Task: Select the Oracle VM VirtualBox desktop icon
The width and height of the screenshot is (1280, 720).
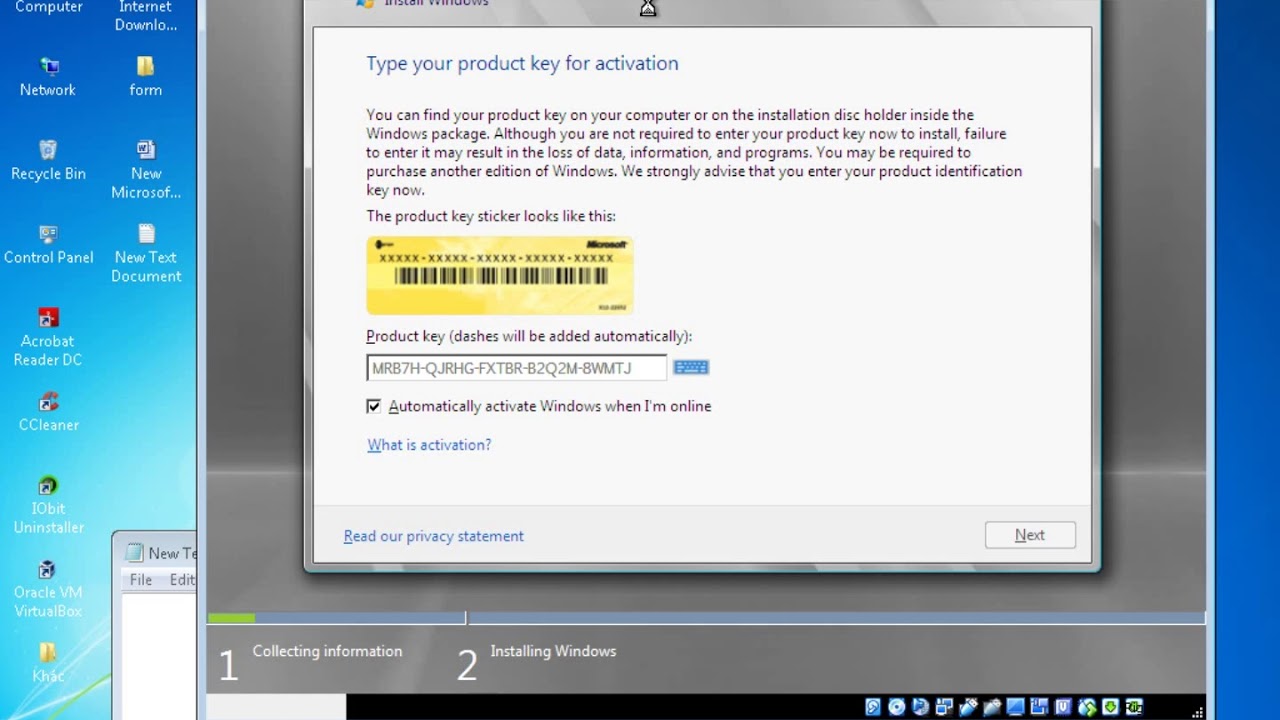Action: [48, 589]
